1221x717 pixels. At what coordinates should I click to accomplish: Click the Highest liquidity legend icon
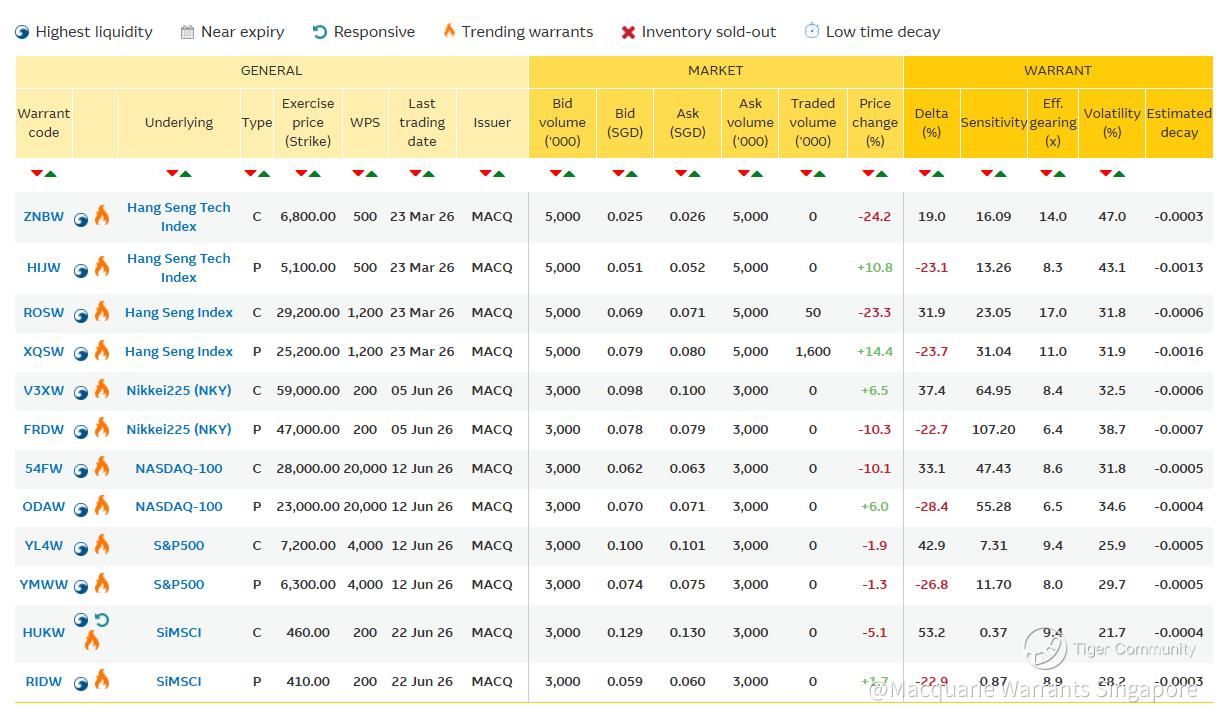click(x=22, y=32)
